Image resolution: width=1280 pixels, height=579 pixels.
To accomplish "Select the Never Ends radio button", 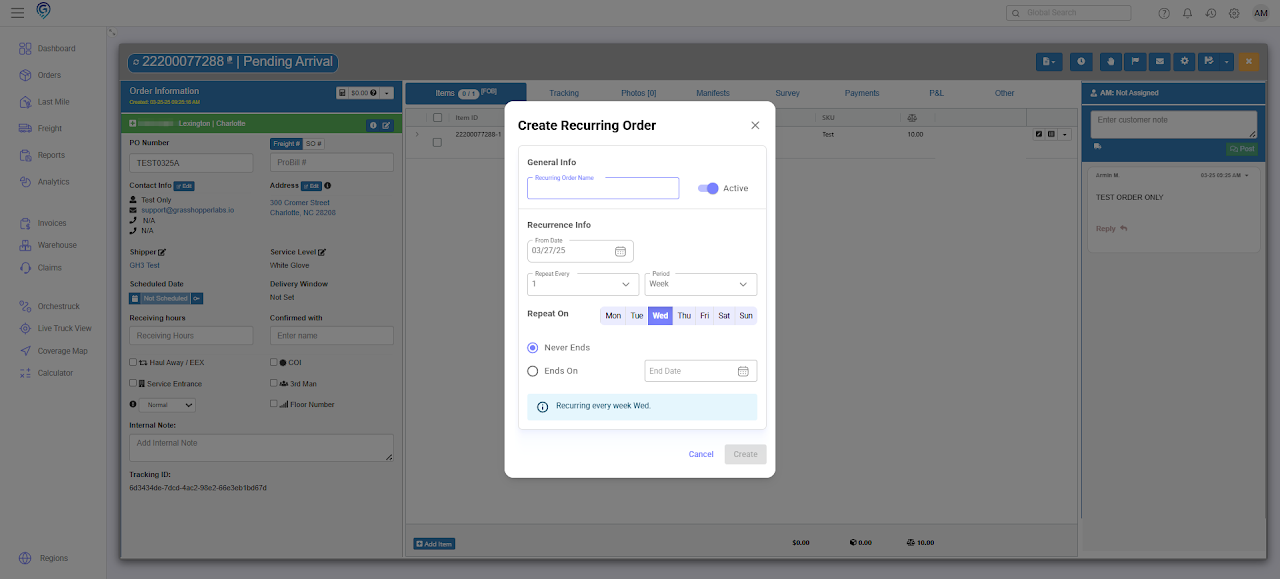I will click(x=533, y=348).
